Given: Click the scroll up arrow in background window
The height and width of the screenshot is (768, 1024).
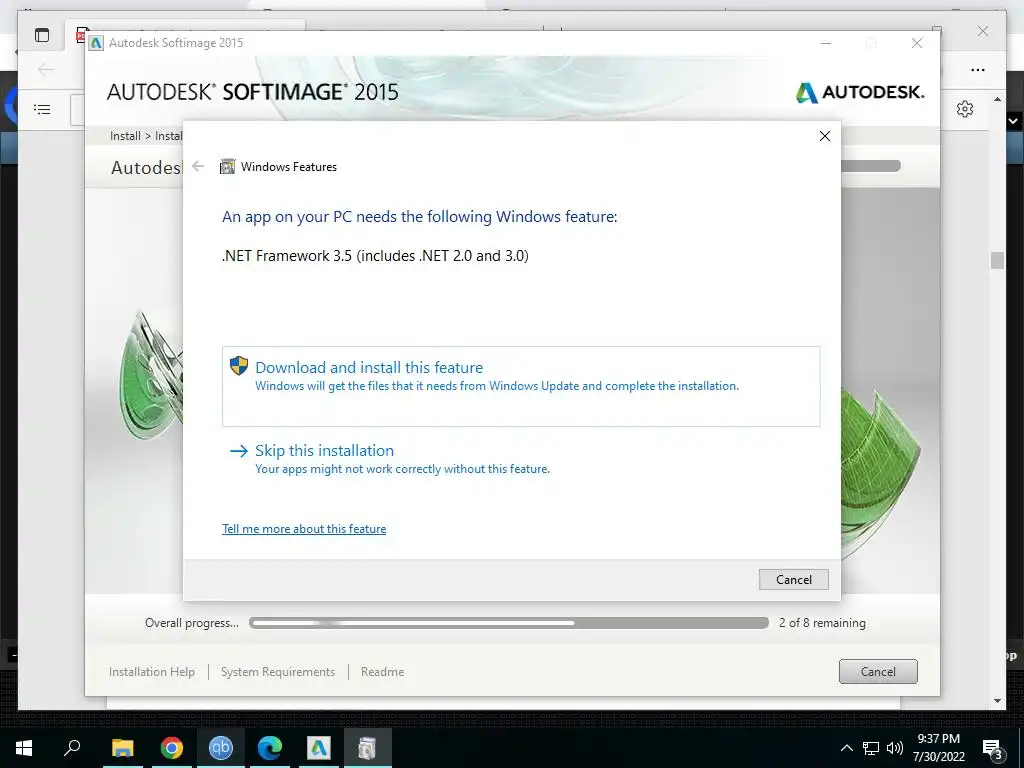Looking at the screenshot, I should click(x=997, y=99).
